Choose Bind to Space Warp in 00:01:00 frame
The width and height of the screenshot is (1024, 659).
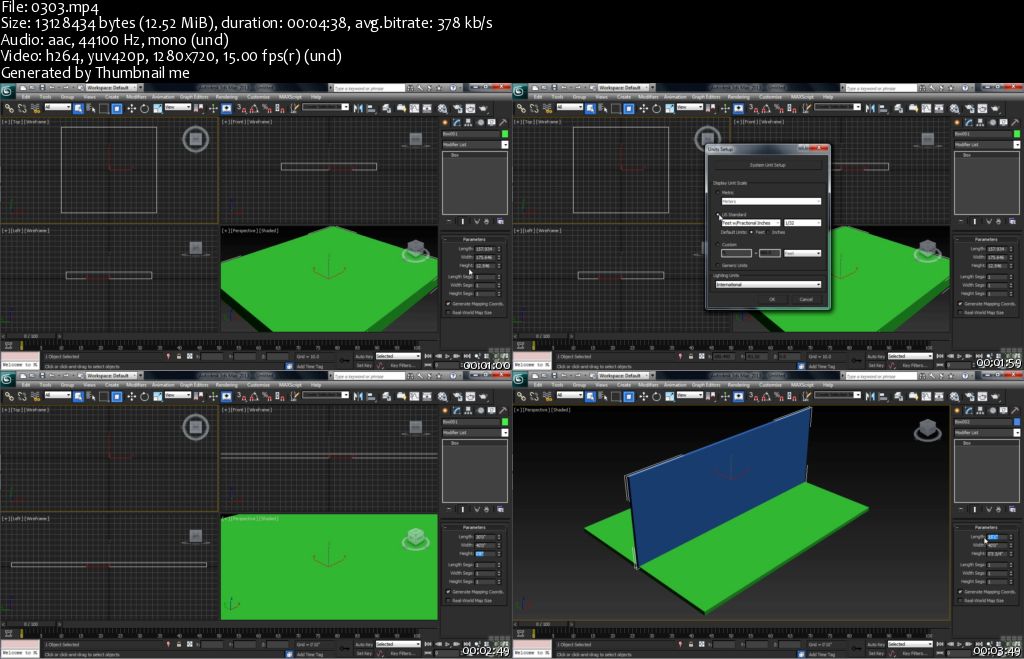(35, 108)
